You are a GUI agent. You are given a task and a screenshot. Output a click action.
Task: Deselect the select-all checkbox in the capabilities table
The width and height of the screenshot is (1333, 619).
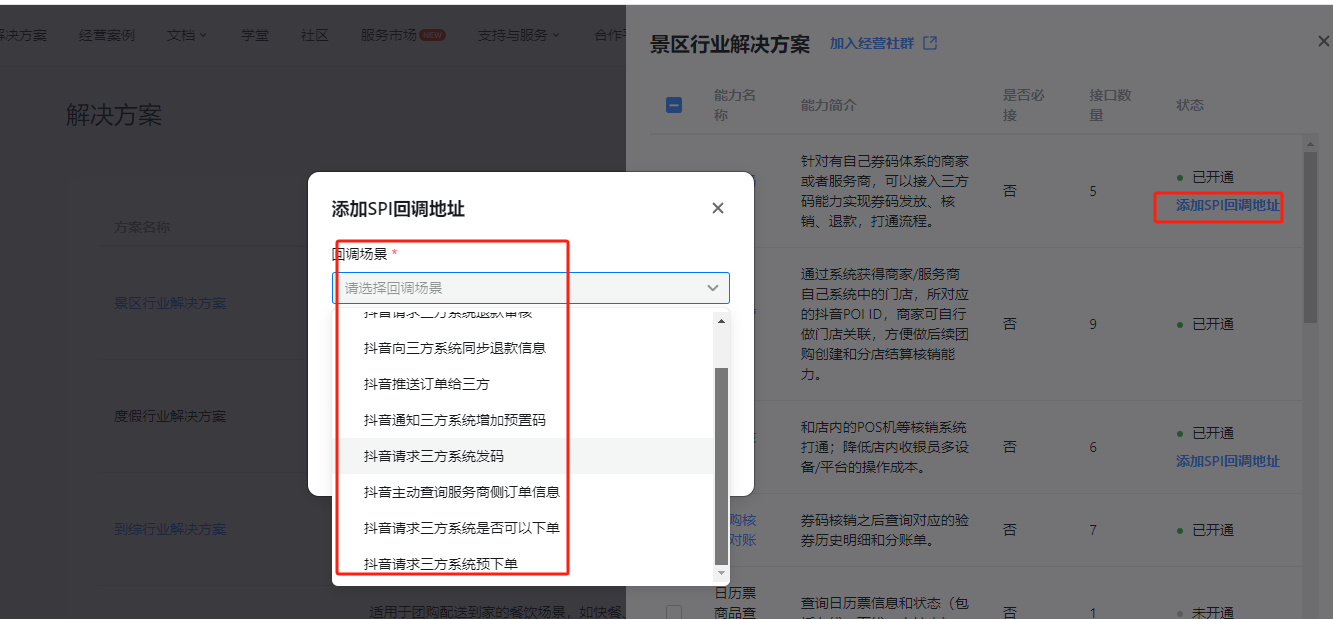click(x=672, y=104)
